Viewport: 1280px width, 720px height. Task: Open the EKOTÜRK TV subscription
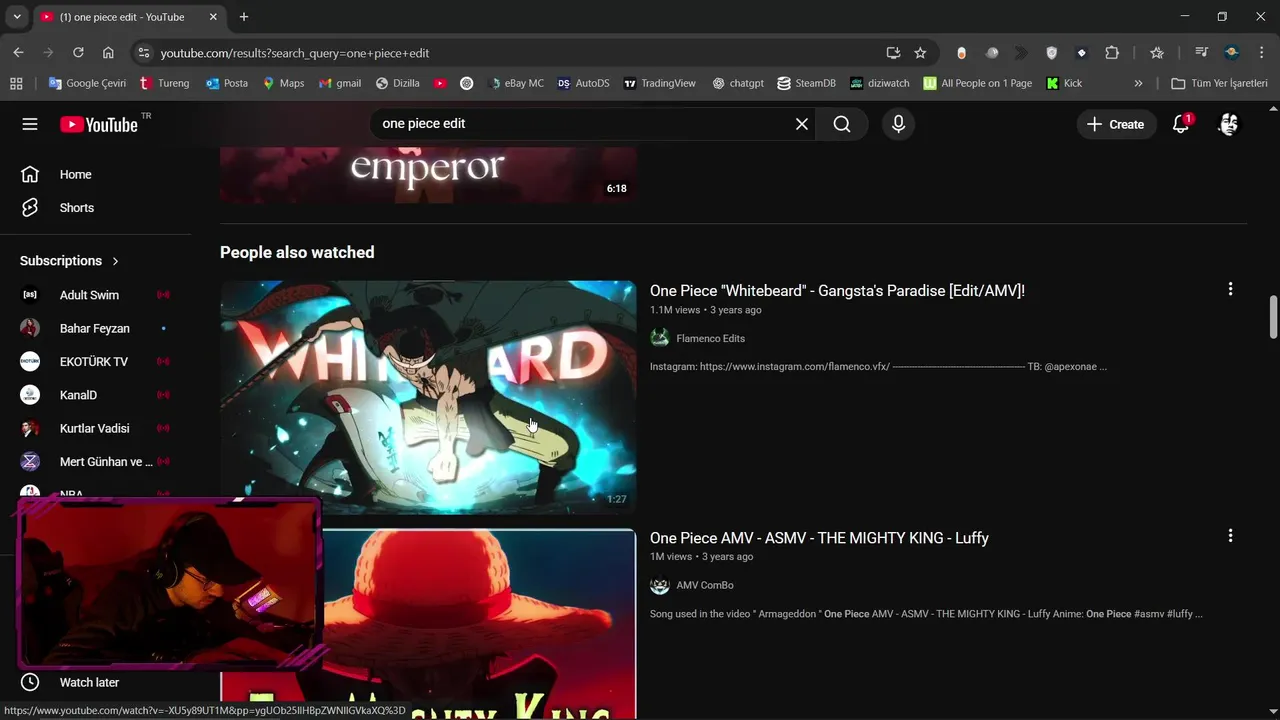[x=96, y=361]
